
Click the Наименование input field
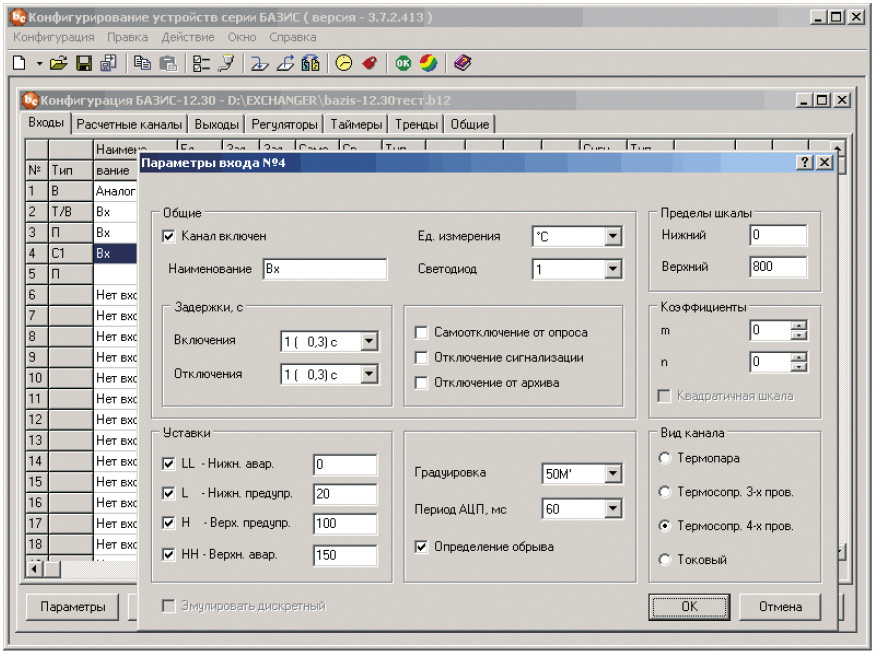(325, 269)
